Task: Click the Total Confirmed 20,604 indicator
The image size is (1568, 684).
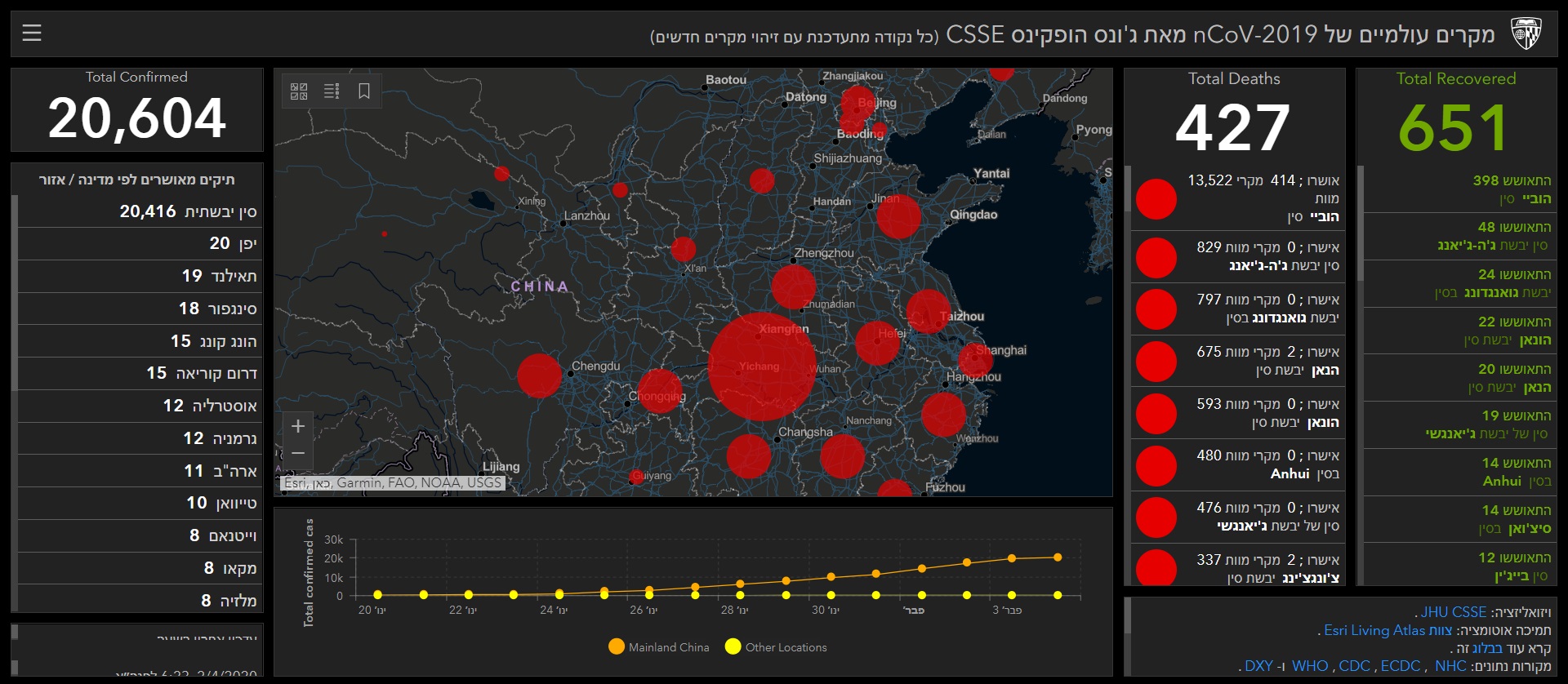Action: click(137, 109)
